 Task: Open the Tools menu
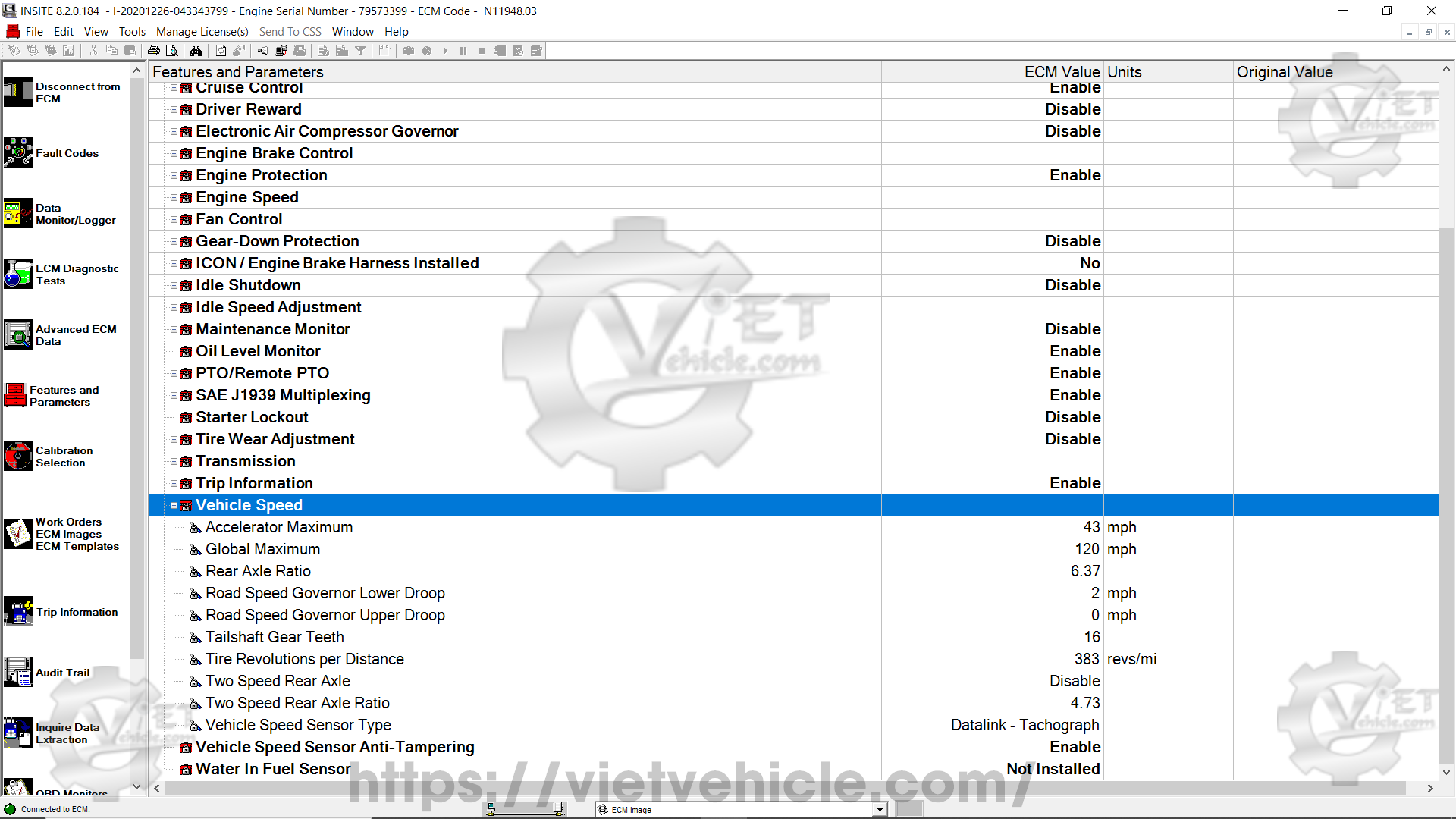pyautogui.click(x=132, y=32)
